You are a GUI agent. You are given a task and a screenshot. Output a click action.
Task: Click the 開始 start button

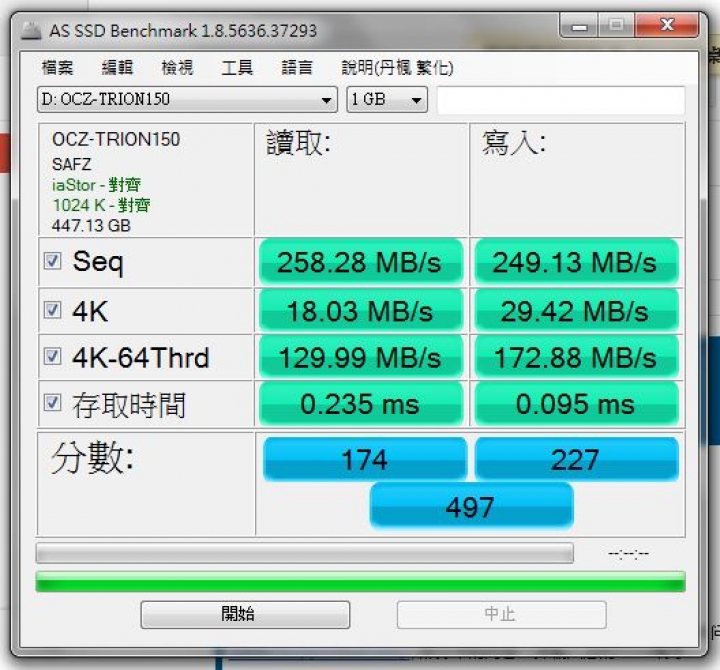click(x=245, y=614)
